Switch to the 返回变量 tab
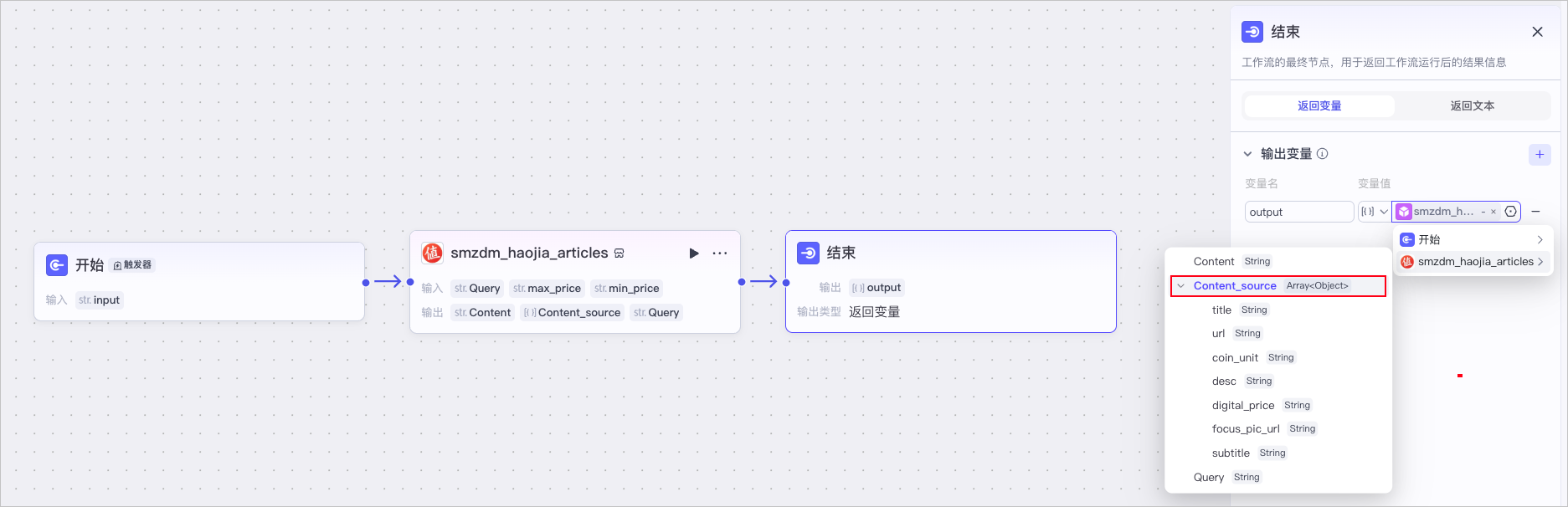 tap(1319, 106)
